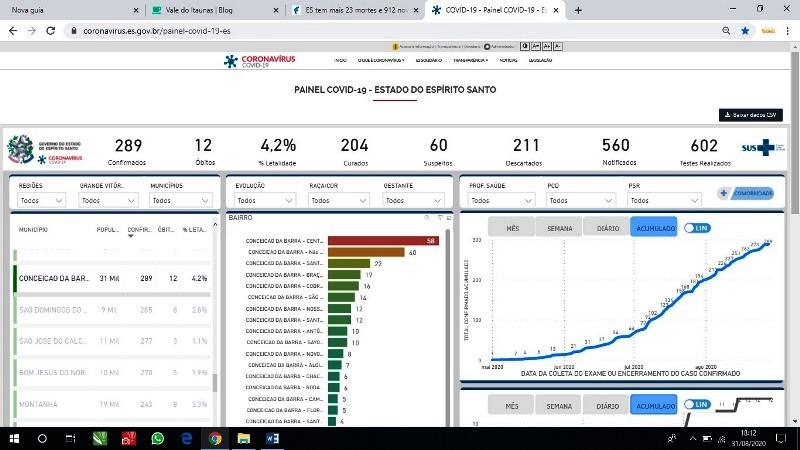
Task: Reload the current page
Action: [x=51, y=31]
